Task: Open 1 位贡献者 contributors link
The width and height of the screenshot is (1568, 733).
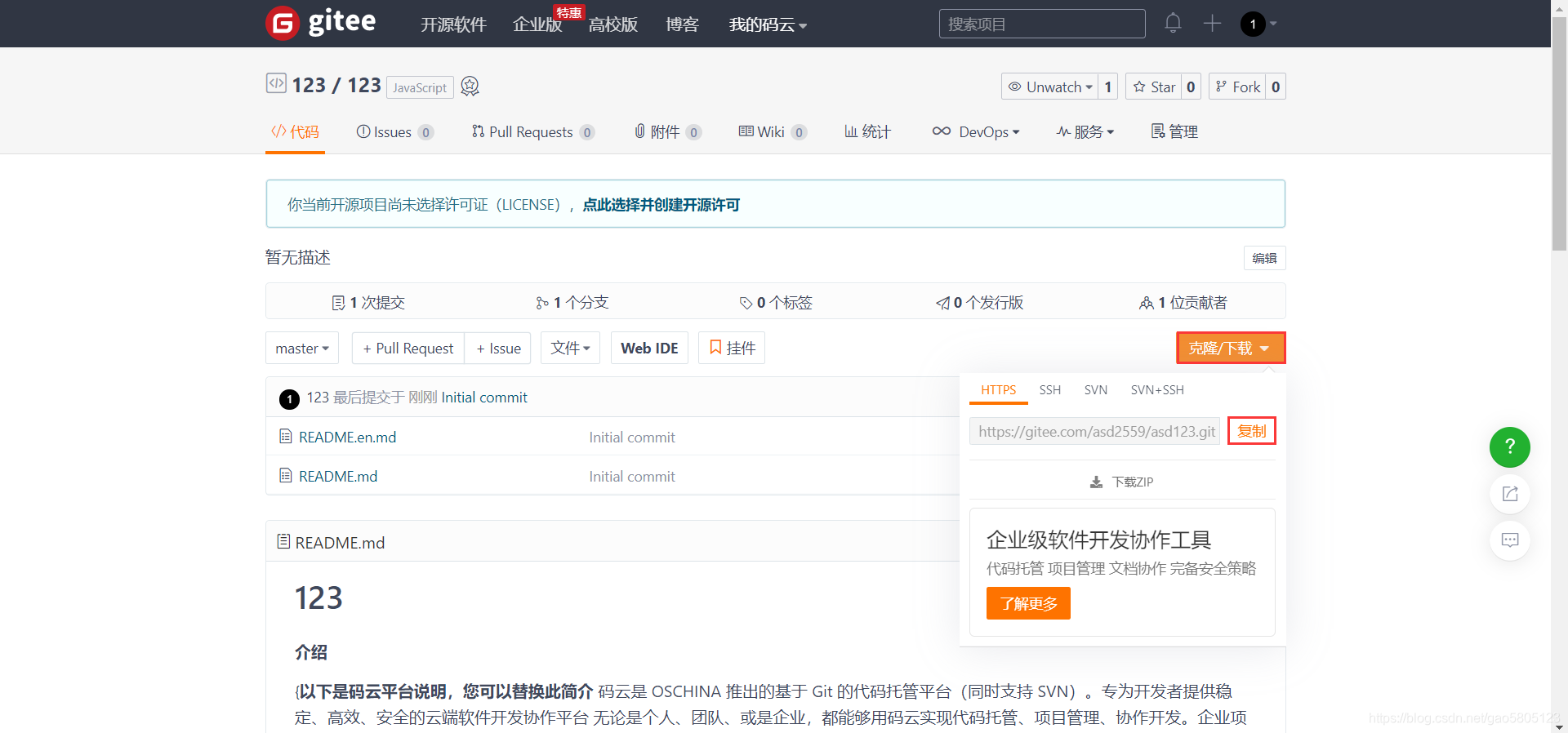Action: pyautogui.click(x=1183, y=303)
